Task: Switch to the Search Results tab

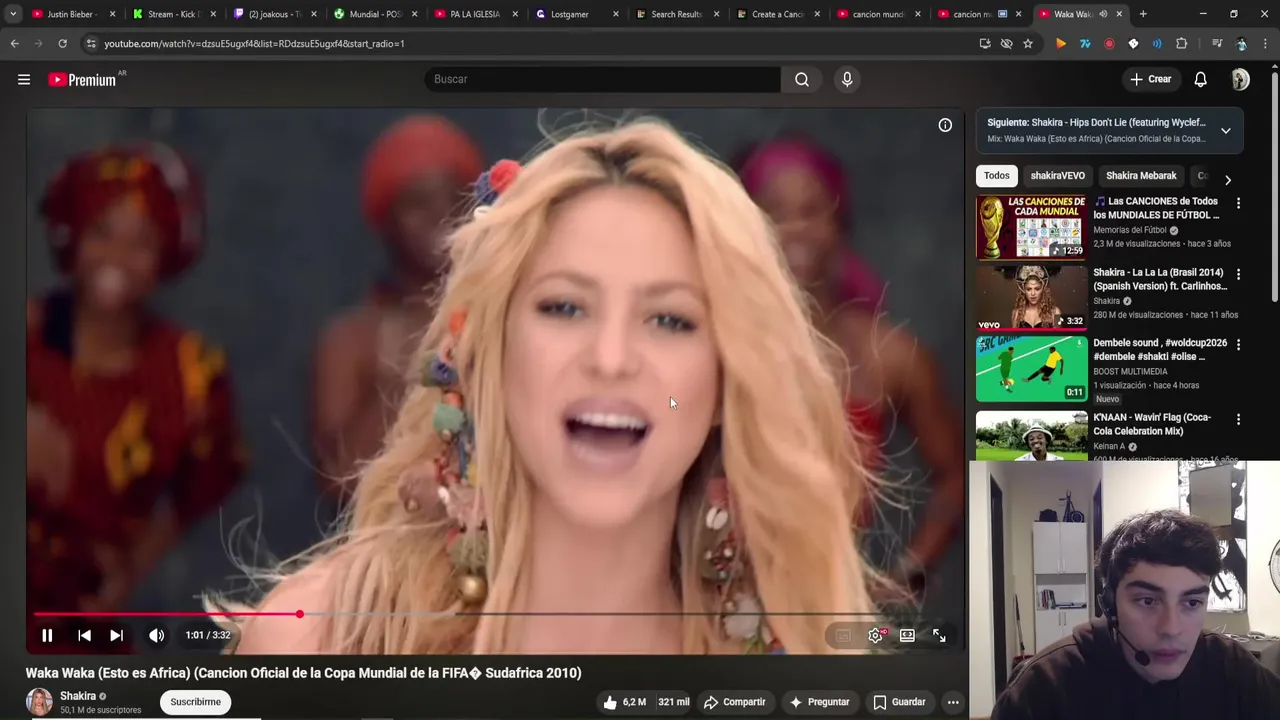Action: pos(676,14)
